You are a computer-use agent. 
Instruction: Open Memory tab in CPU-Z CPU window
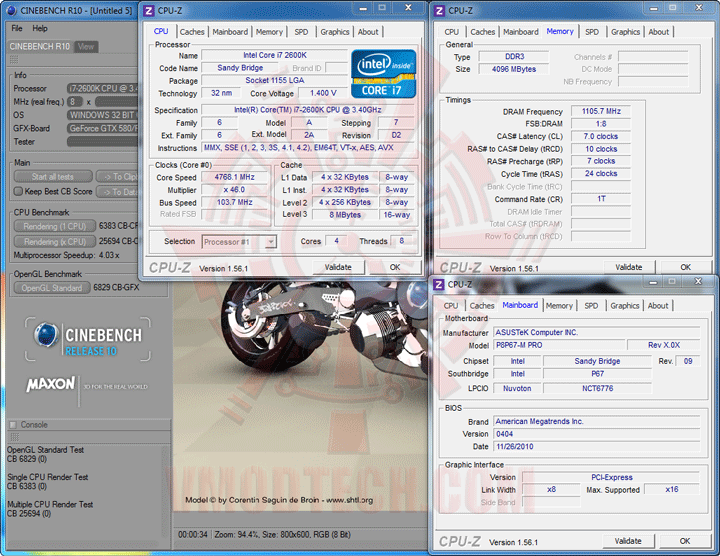[x=269, y=32]
